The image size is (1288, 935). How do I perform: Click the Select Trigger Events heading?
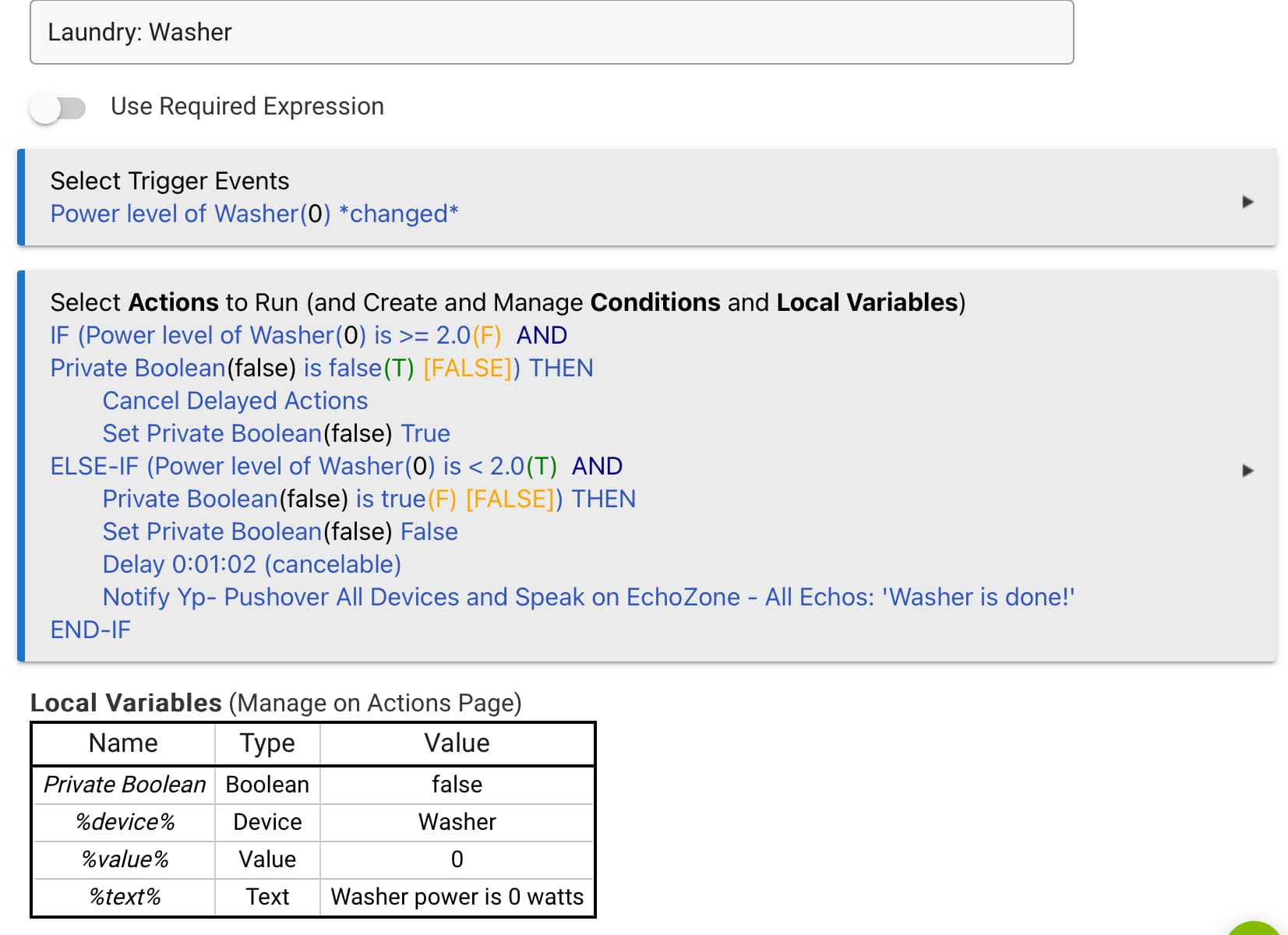click(169, 181)
